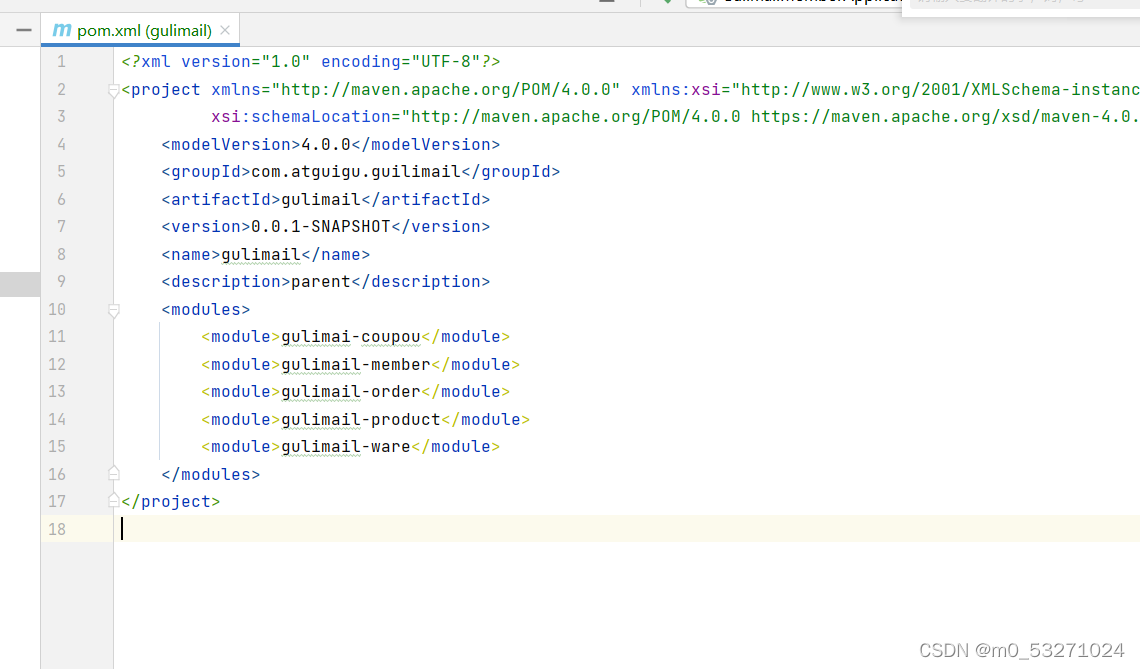
Task: Click the xml version declaration line
Action: pos(311,62)
